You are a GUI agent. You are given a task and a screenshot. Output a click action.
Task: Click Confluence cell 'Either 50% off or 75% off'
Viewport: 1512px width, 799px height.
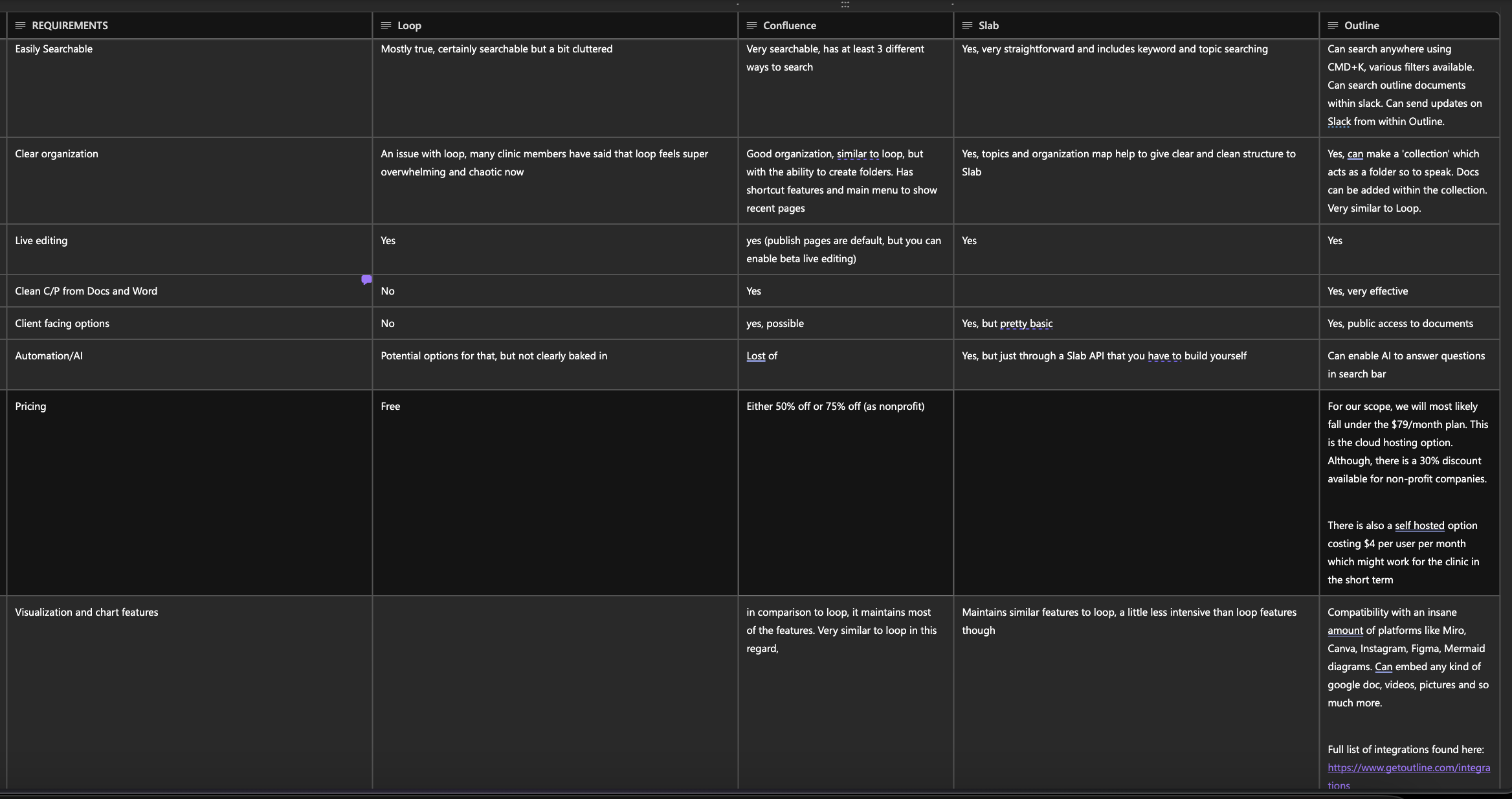pos(845,493)
